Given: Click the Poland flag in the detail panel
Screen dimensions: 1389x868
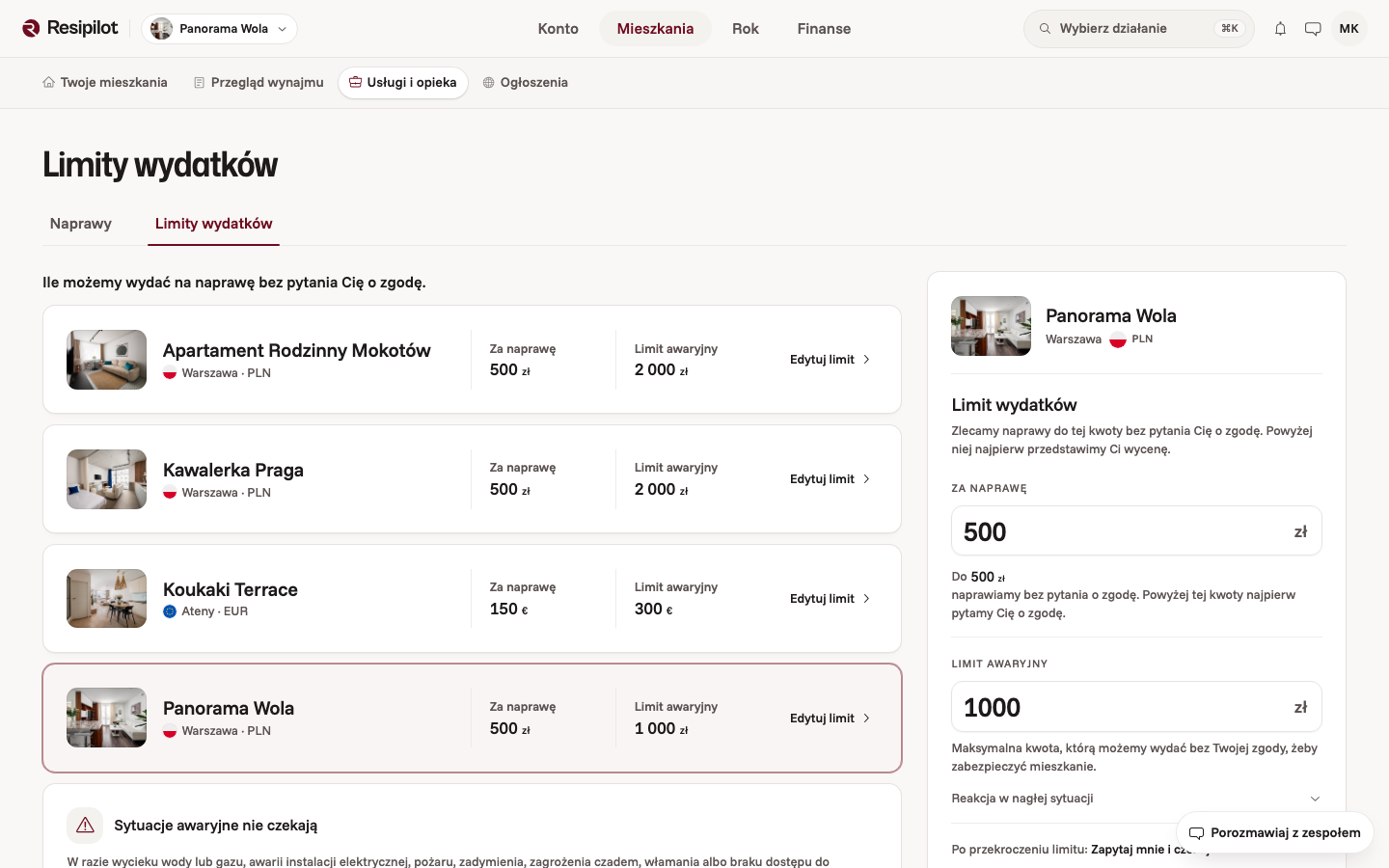Looking at the screenshot, I should (x=1118, y=339).
